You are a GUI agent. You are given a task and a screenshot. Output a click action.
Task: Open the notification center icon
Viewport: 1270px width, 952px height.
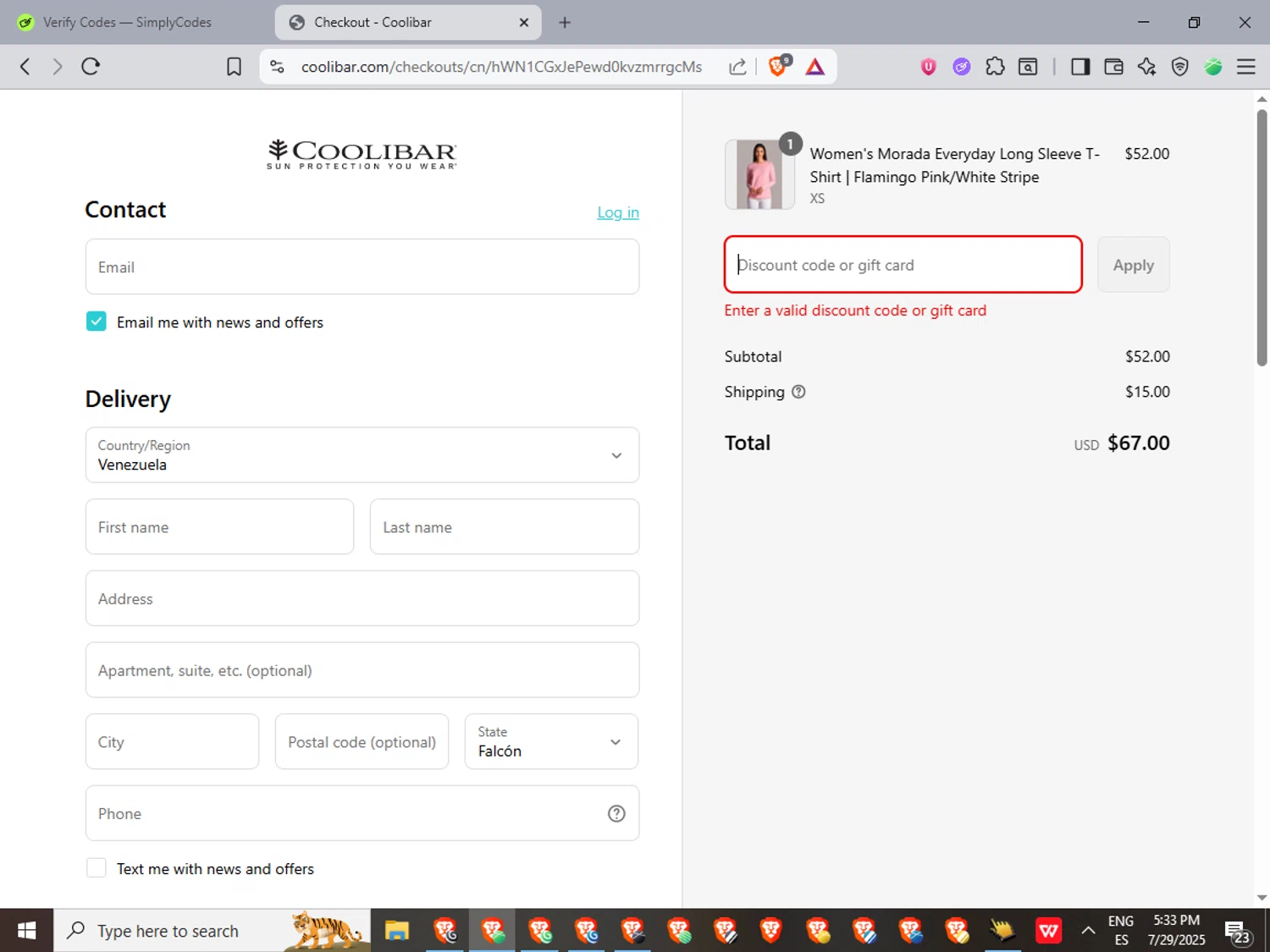click(x=1237, y=932)
